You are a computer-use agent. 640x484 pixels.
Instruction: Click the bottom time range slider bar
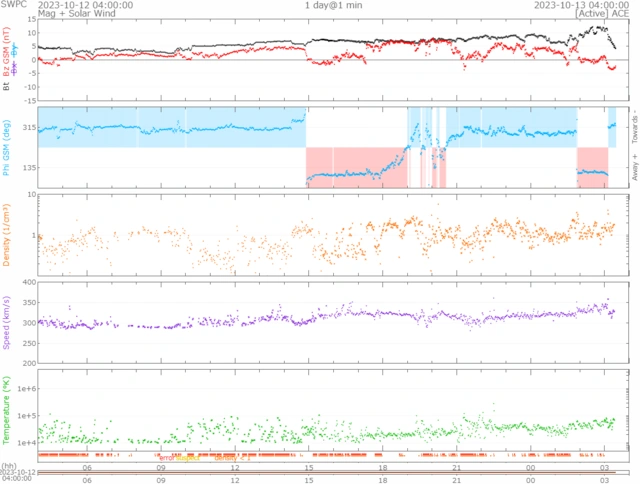click(x=320, y=473)
